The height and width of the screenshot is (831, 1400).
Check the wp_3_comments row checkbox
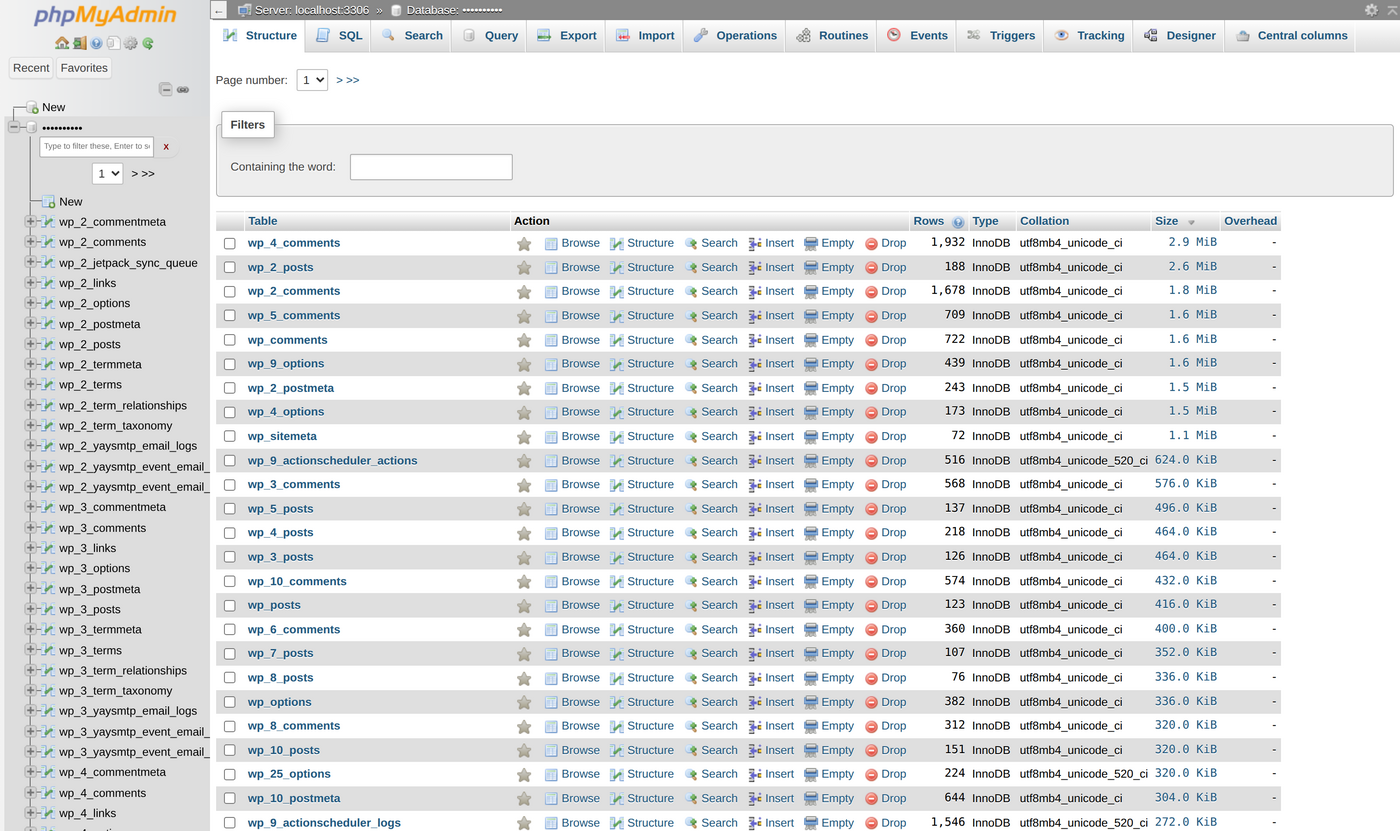pyautogui.click(x=230, y=484)
